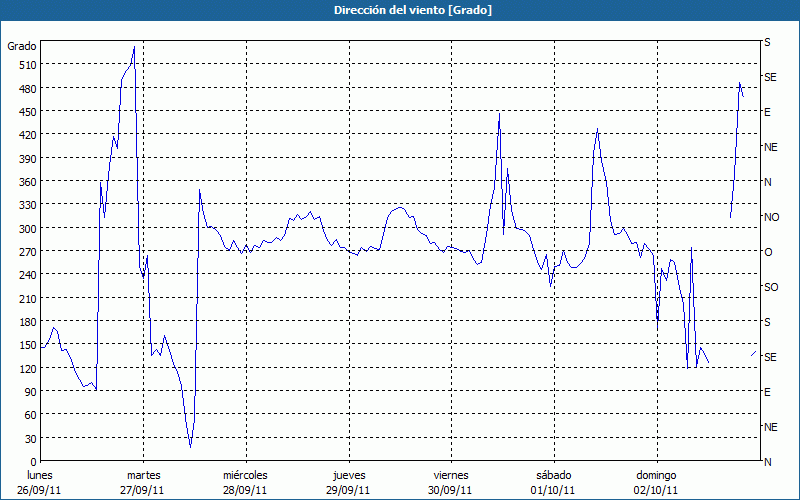Click the "martes 27/09/11" date label
800x500 pixels.
(143, 482)
